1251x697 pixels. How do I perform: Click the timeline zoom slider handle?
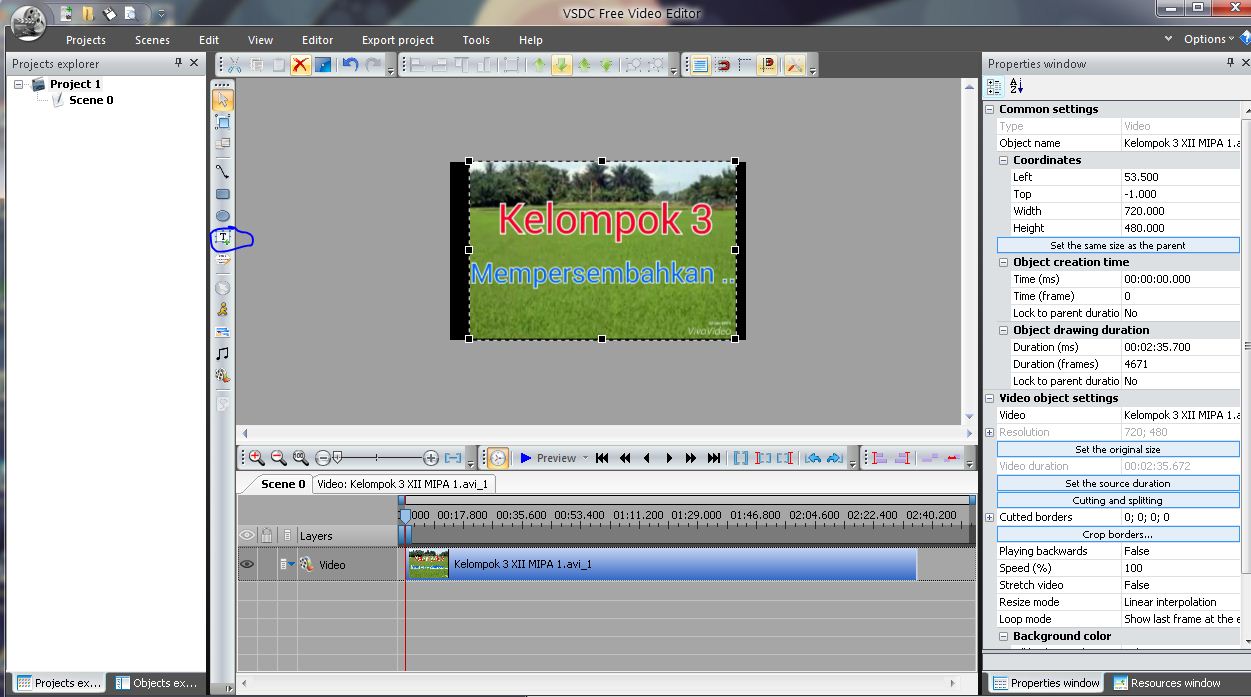(x=338, y=458)
